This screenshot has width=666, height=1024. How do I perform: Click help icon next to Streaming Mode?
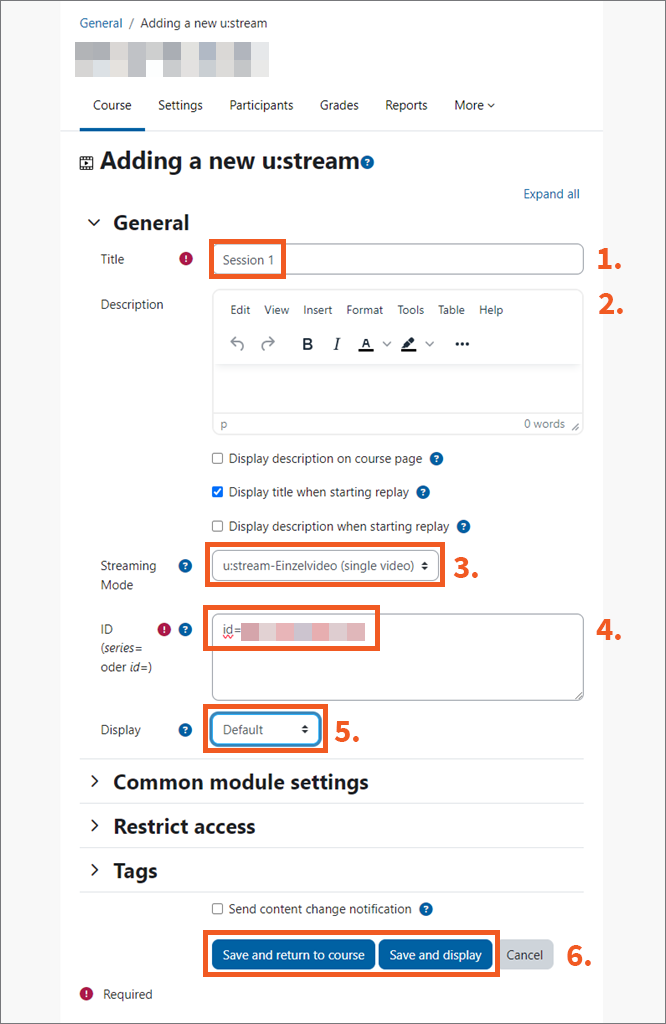185,566
